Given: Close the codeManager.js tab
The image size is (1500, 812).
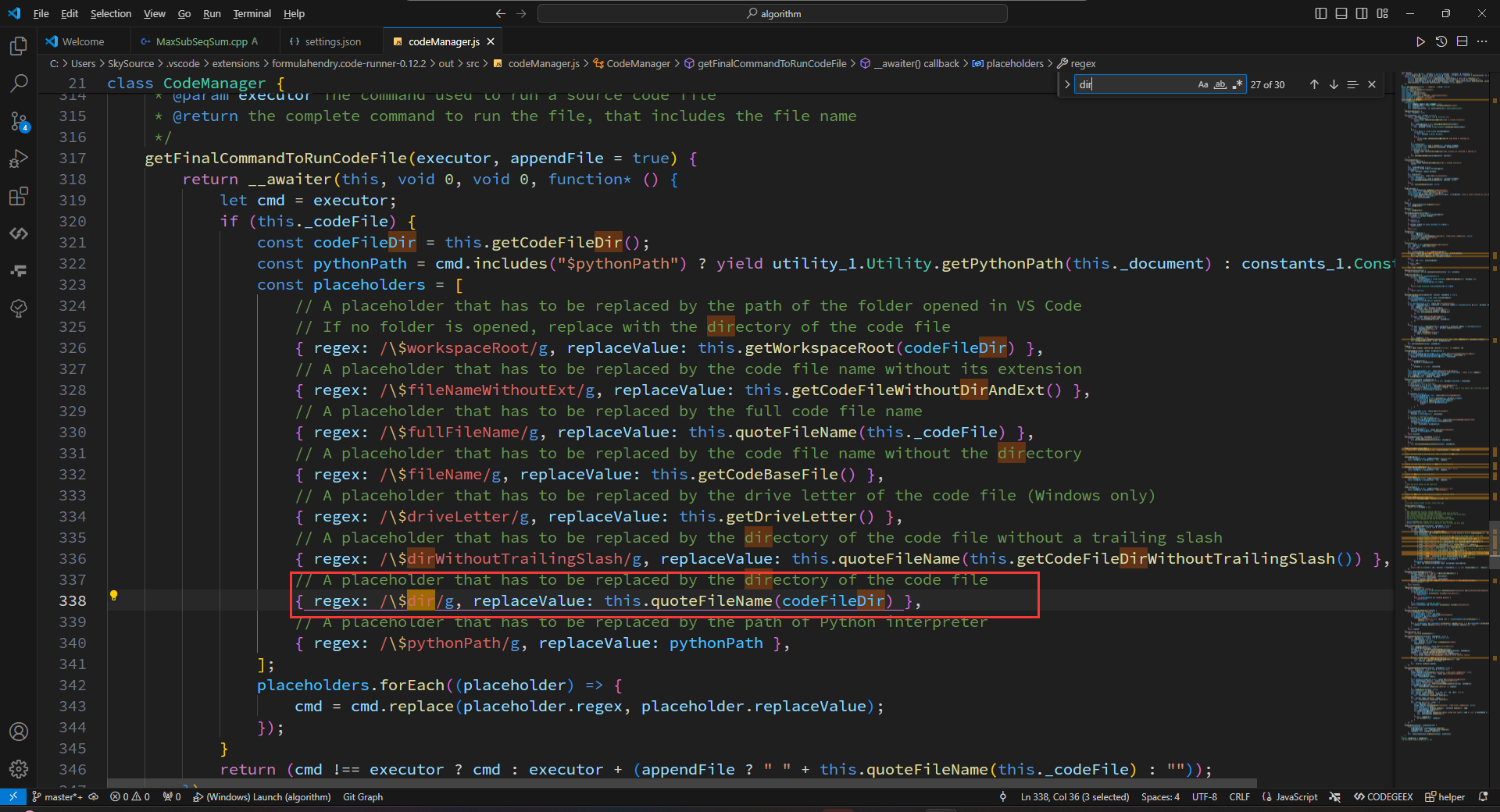Looking at the screenshot, I should [x=491, y=41].
